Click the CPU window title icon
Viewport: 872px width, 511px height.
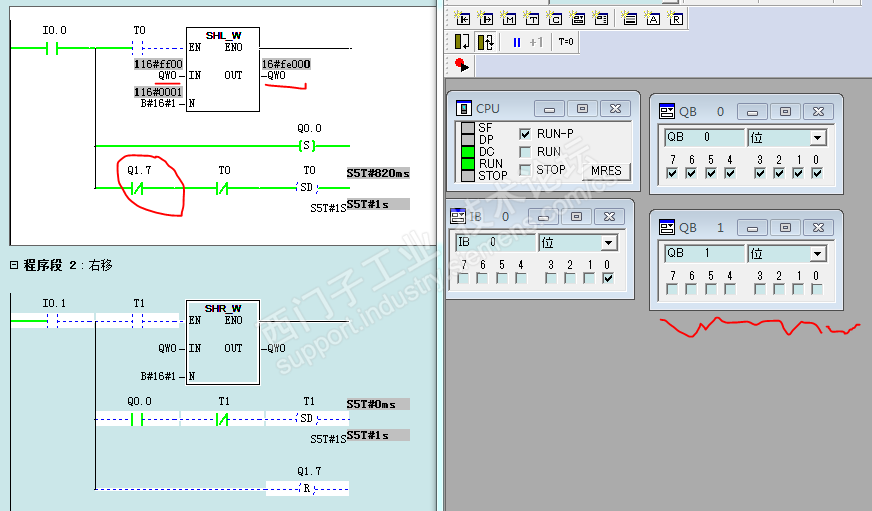tap(464, 108)
